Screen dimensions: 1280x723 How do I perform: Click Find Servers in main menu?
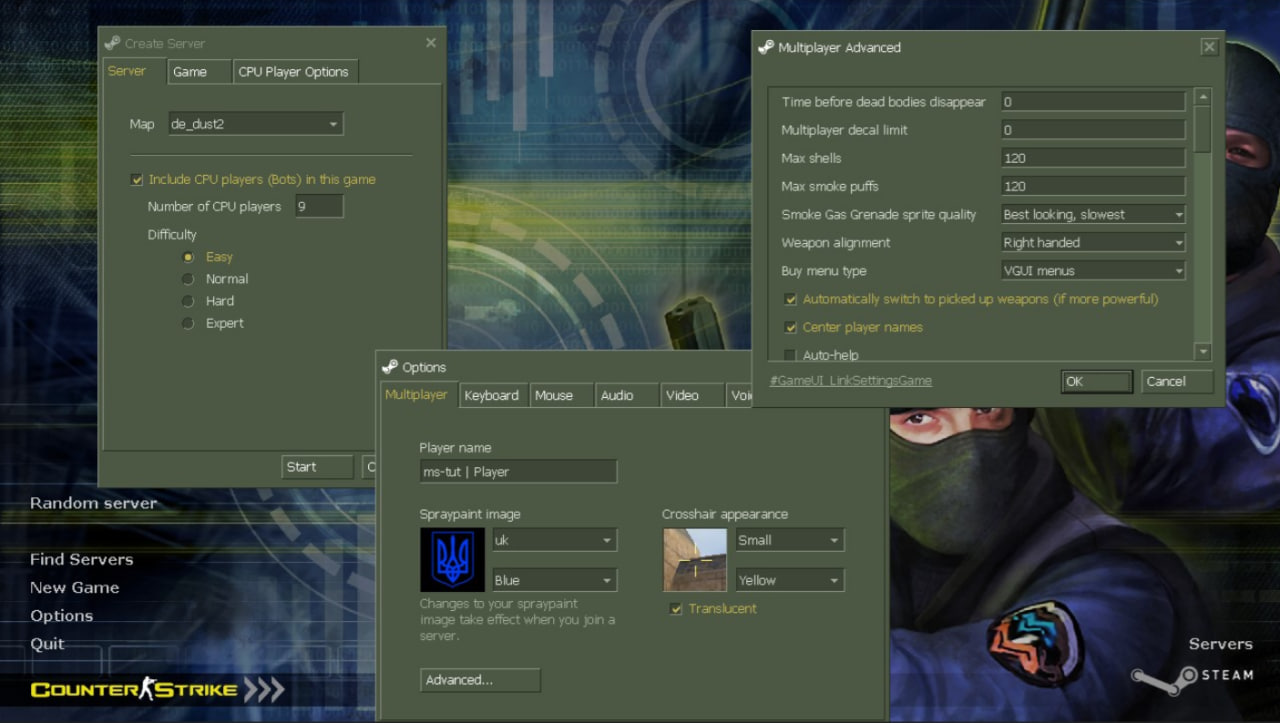click(82, 559)
